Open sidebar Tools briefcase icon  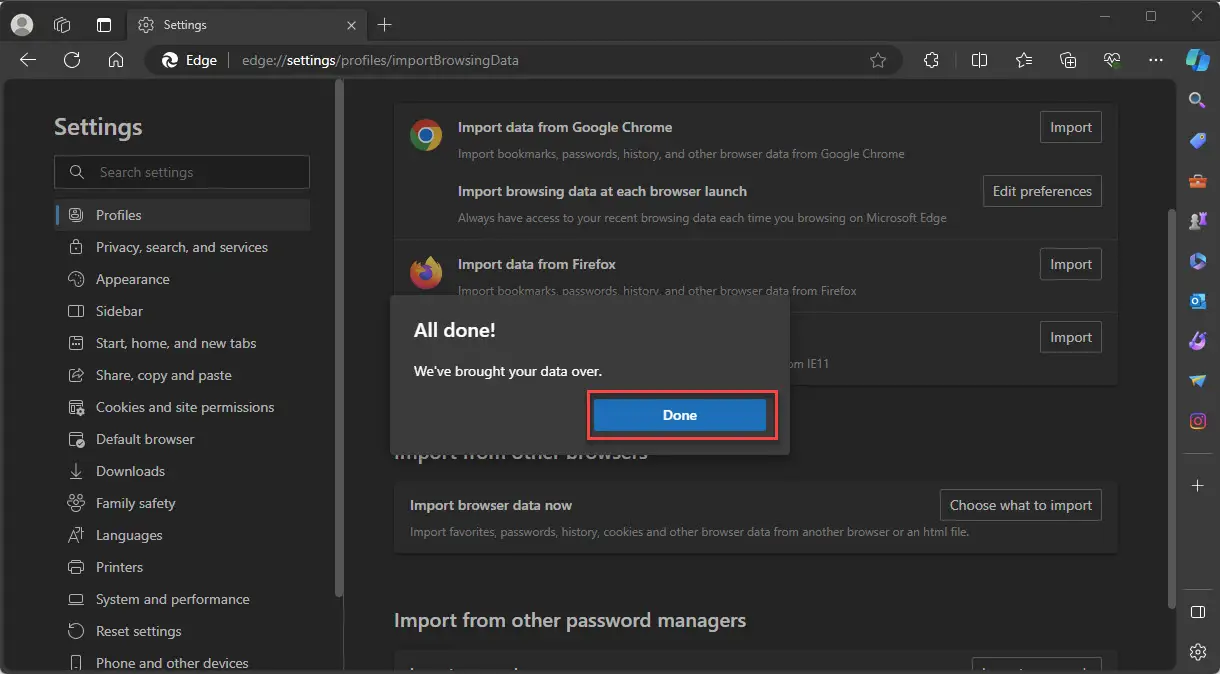point(1197,181)
